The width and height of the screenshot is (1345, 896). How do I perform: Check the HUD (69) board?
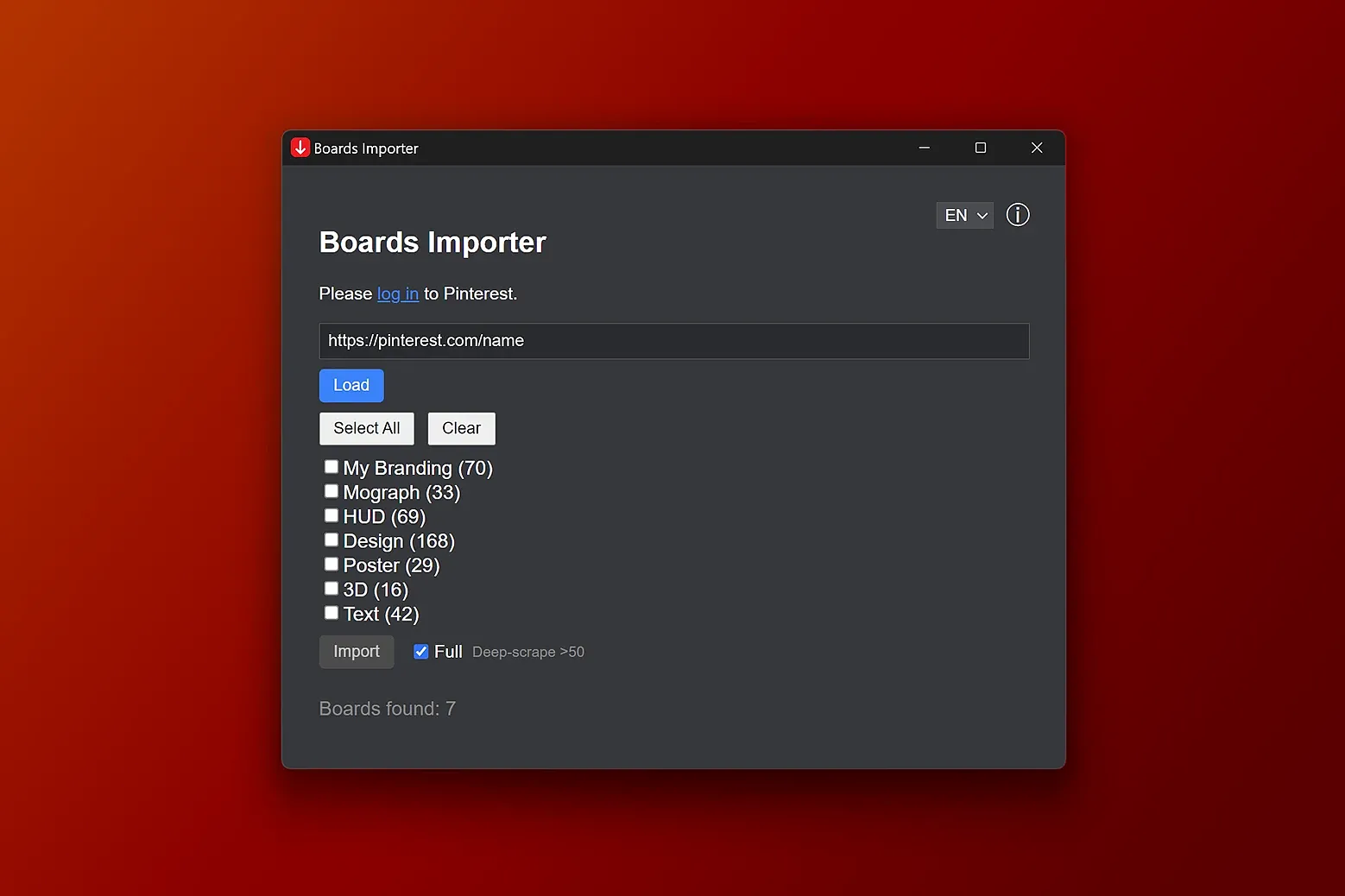(x=332, y=515)
